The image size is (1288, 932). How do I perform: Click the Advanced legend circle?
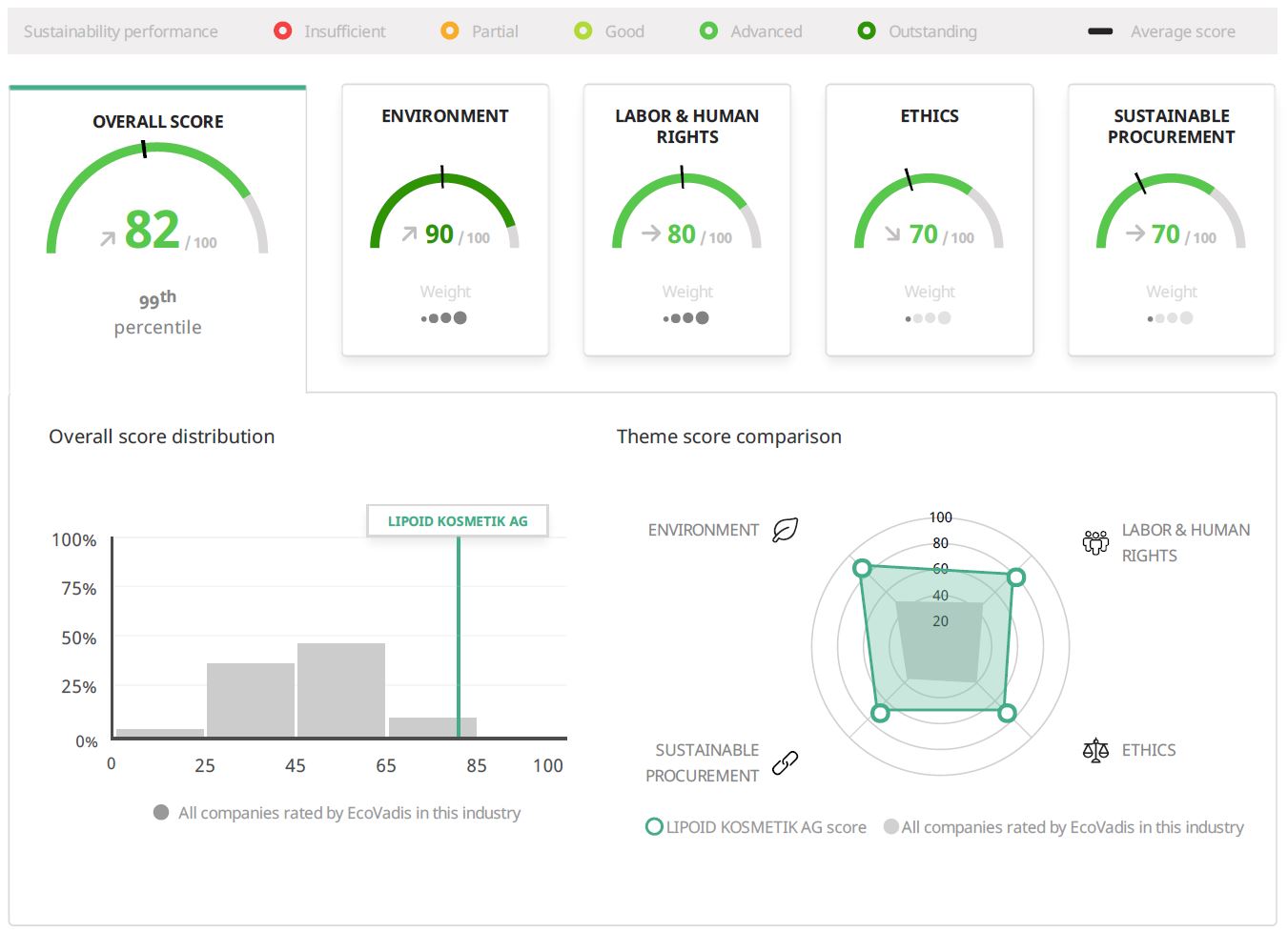pos(708,30)
